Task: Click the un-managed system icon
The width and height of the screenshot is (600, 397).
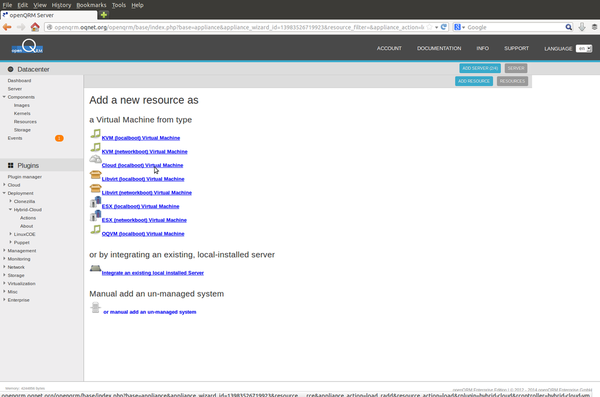Action: [x=95, y=307]
